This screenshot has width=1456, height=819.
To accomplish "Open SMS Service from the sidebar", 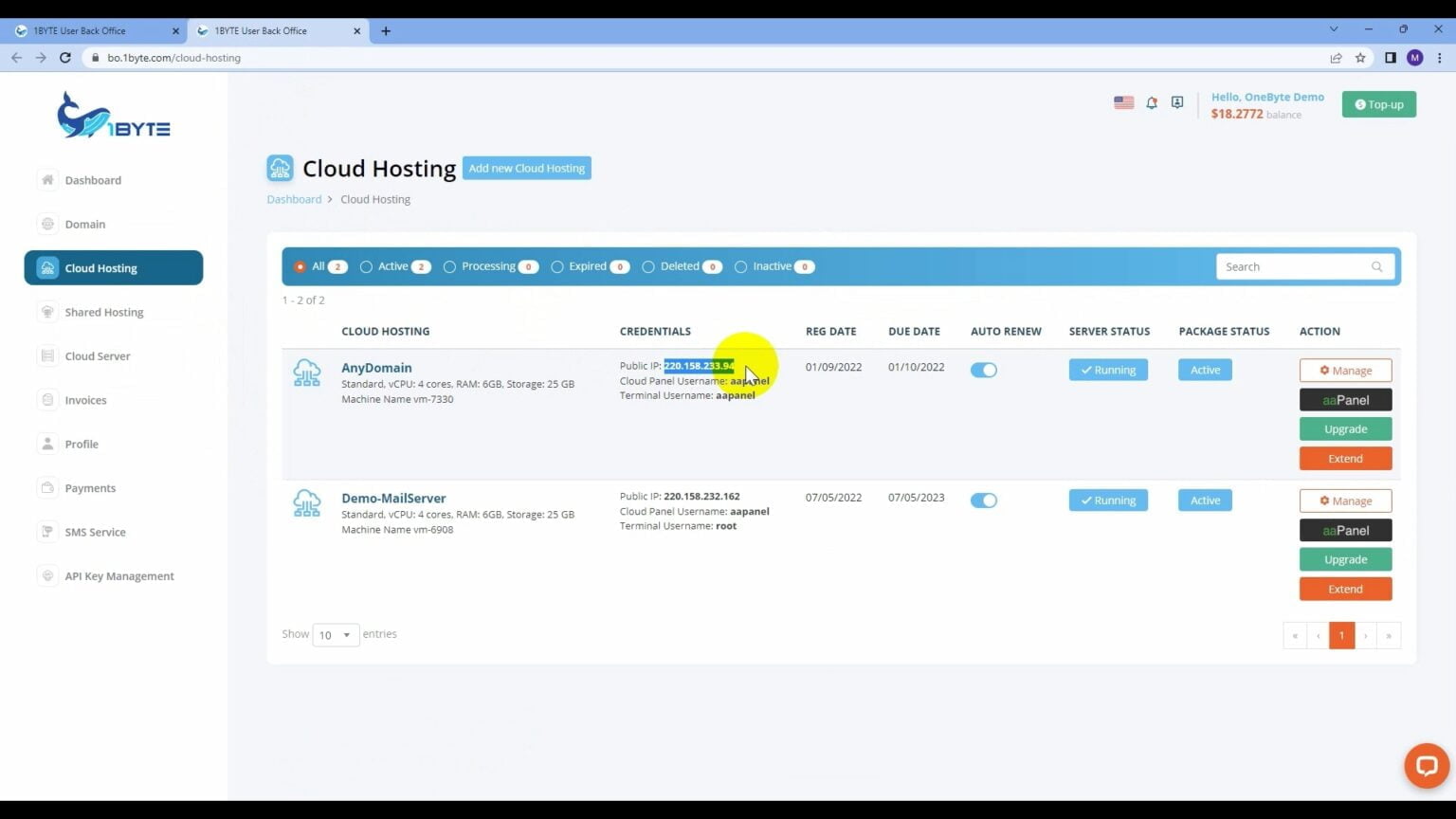I will click(x=95, y=532).
